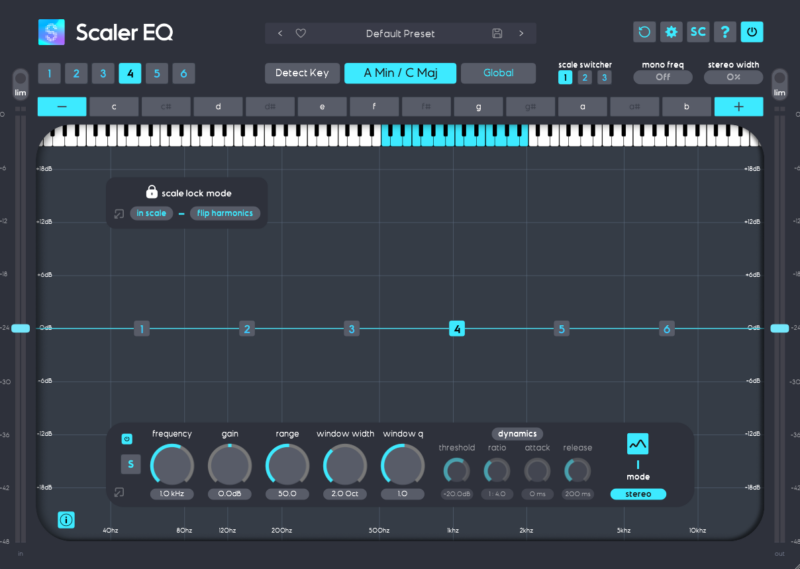800x569 pixels.
Task: Save preset using the floppy disk icon
Action: point(497,33)
